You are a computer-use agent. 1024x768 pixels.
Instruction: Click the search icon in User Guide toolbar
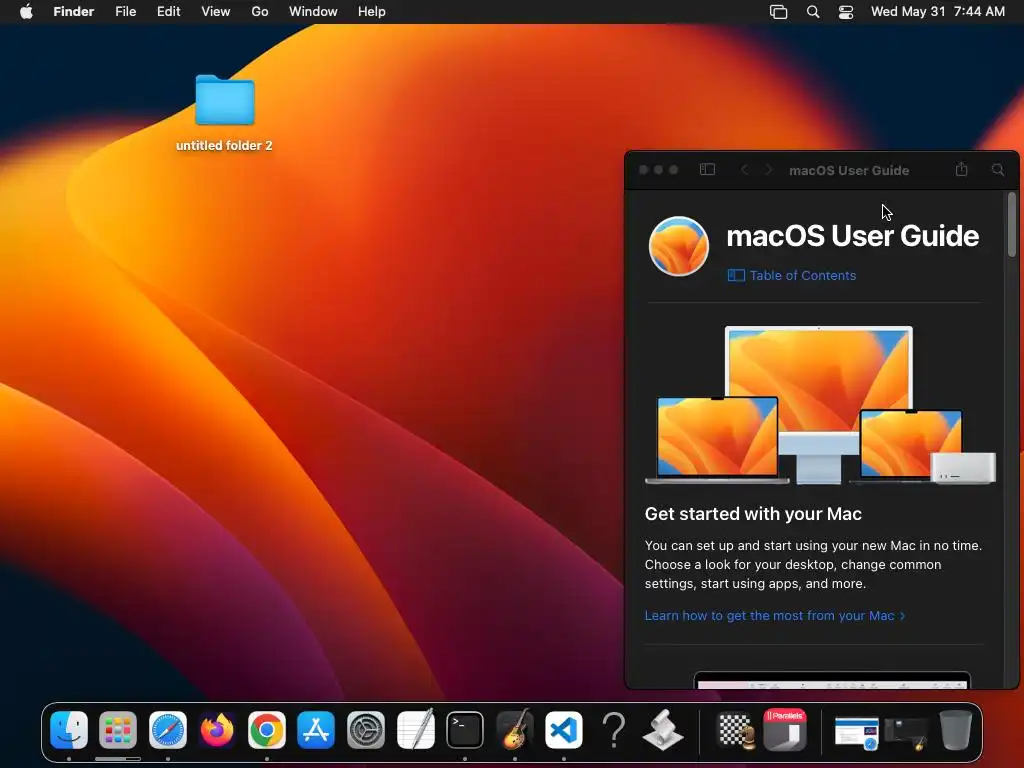[x=998, y=170]
